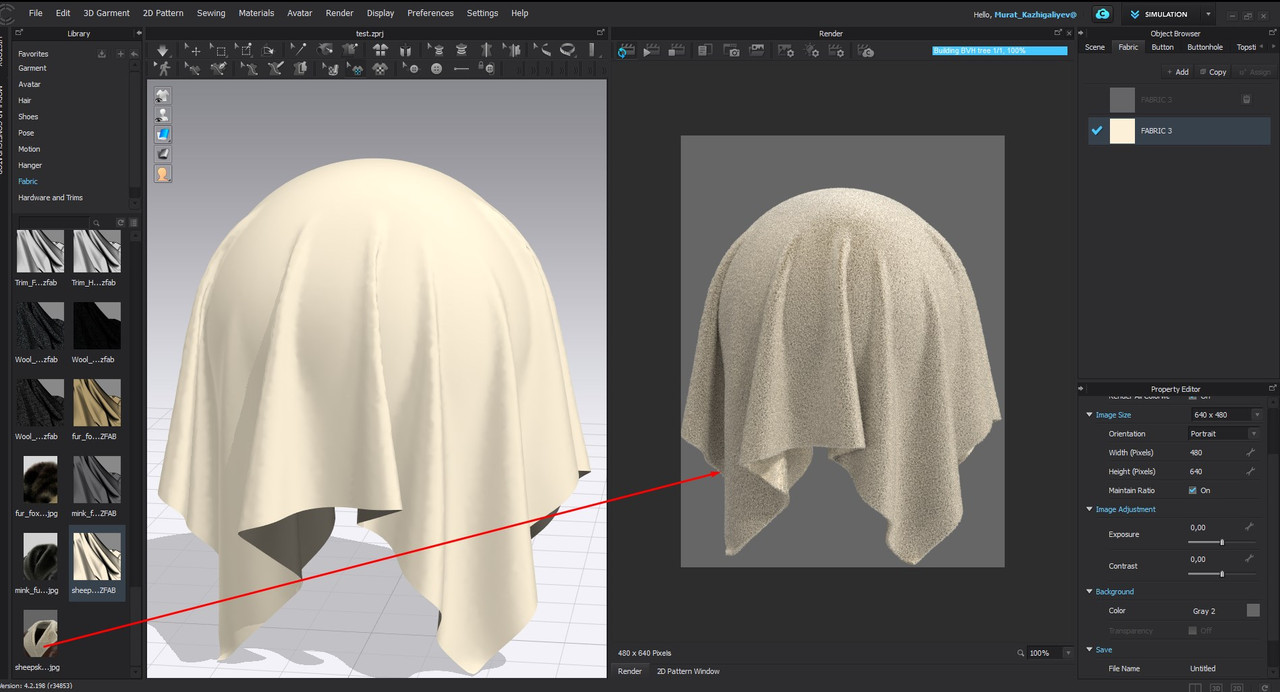The image size is (1280, 692).
Task: Click the Interactive Render sync icon
Action: [624, 51]
